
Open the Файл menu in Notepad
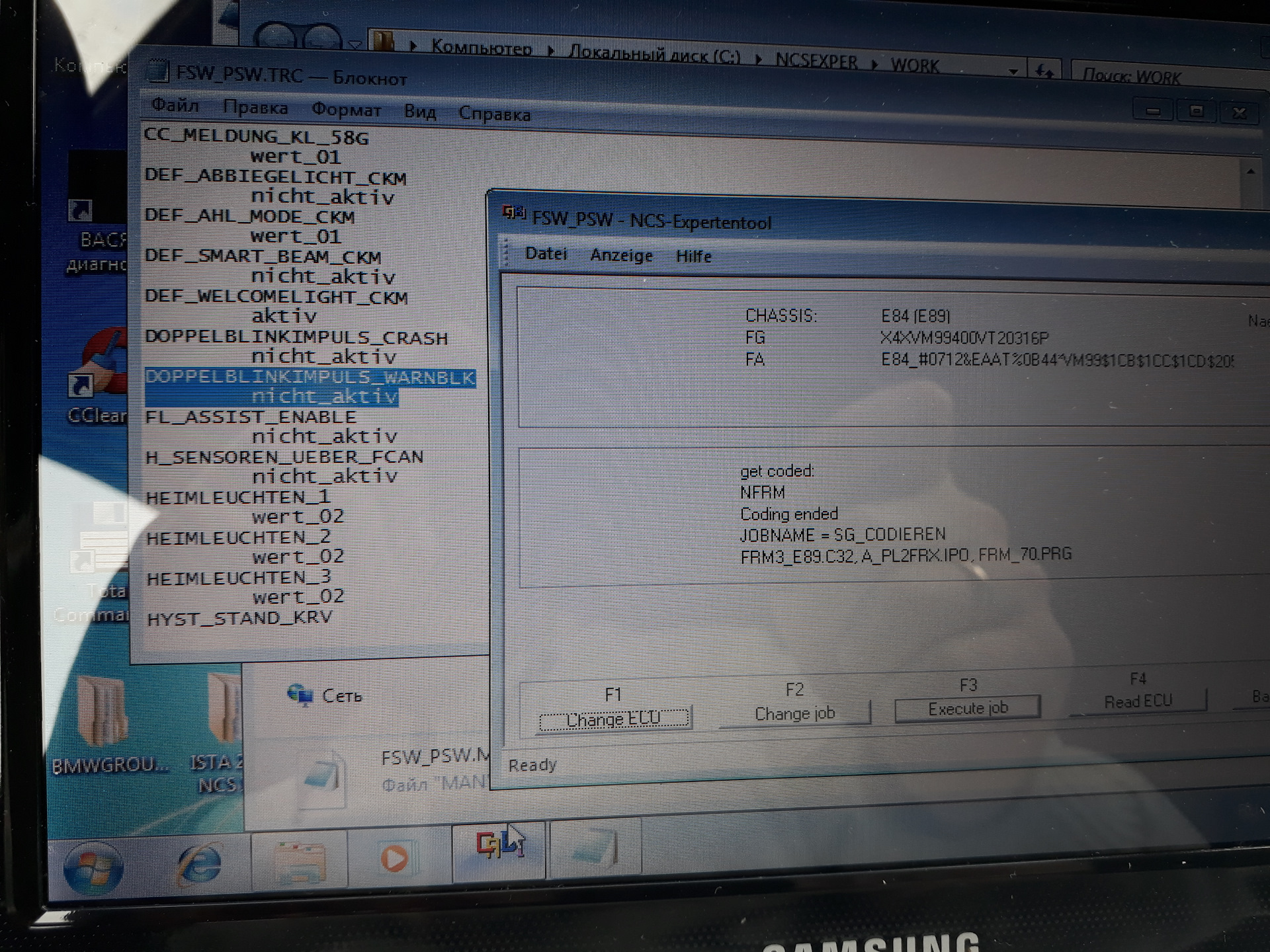click(175, 105)
